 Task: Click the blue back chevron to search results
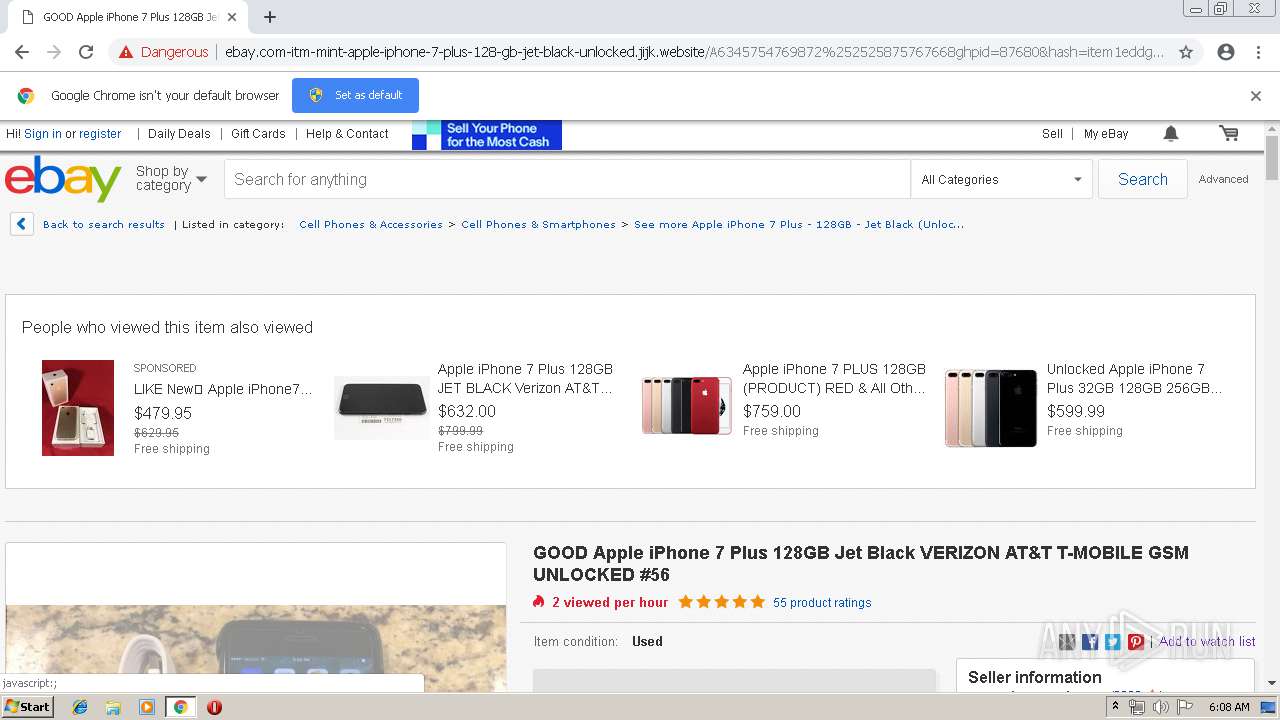[x=22, y=224]
